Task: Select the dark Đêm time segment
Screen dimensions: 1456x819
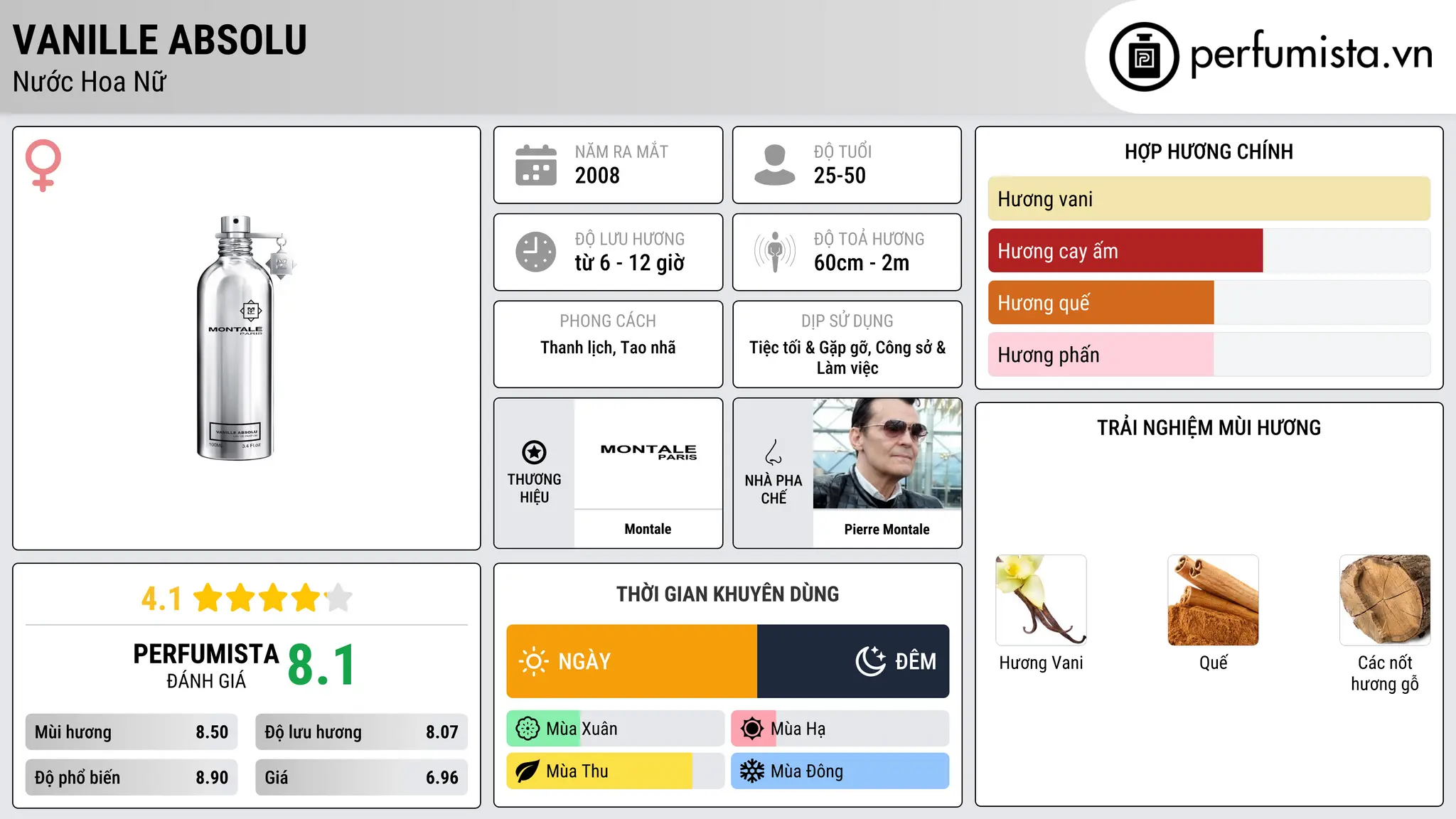Action: [x=853, y=661]
